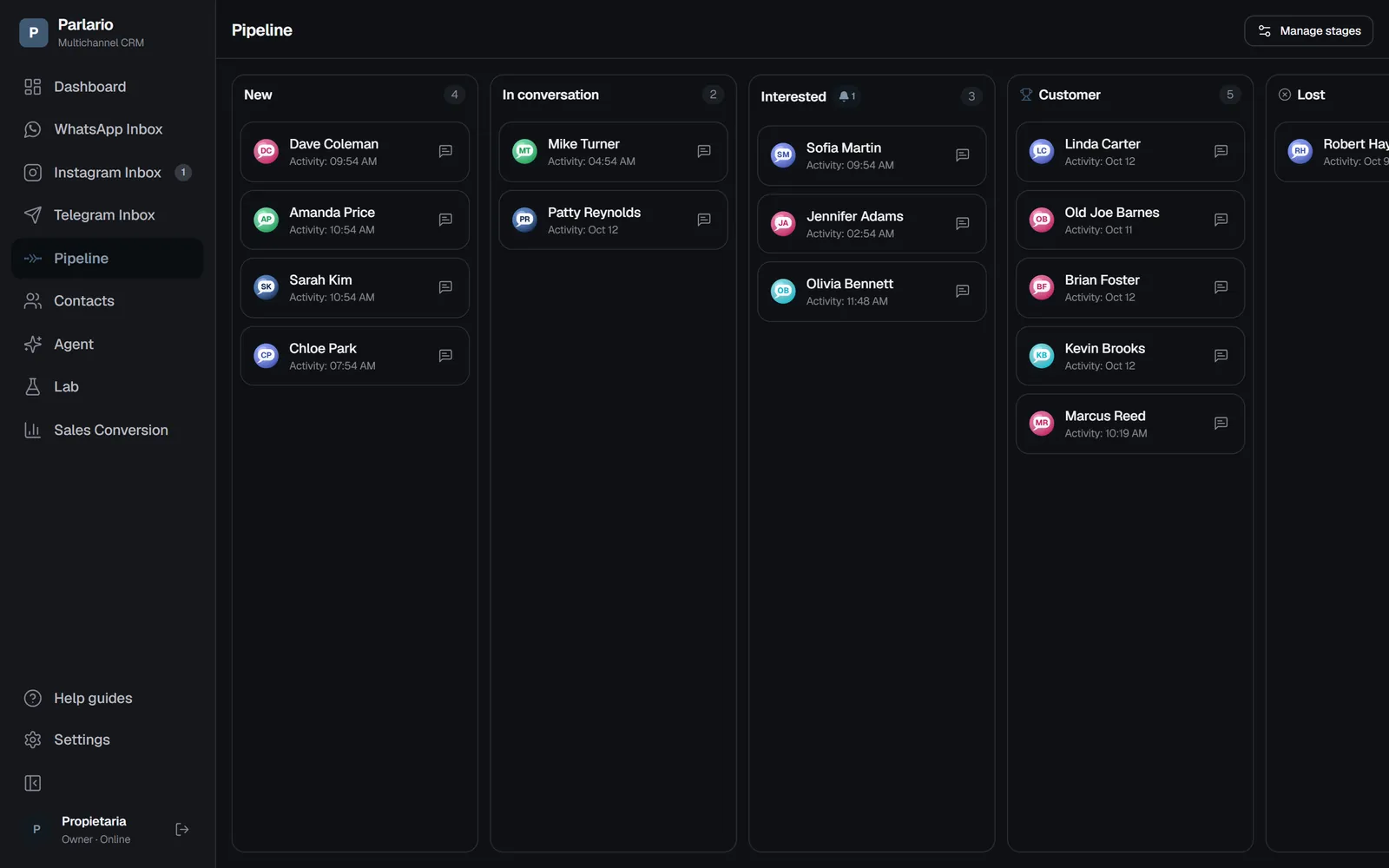This screenshot has width=1389, height=868.
Task: Click the Parlario logo icon
Action: click(33, 32)
